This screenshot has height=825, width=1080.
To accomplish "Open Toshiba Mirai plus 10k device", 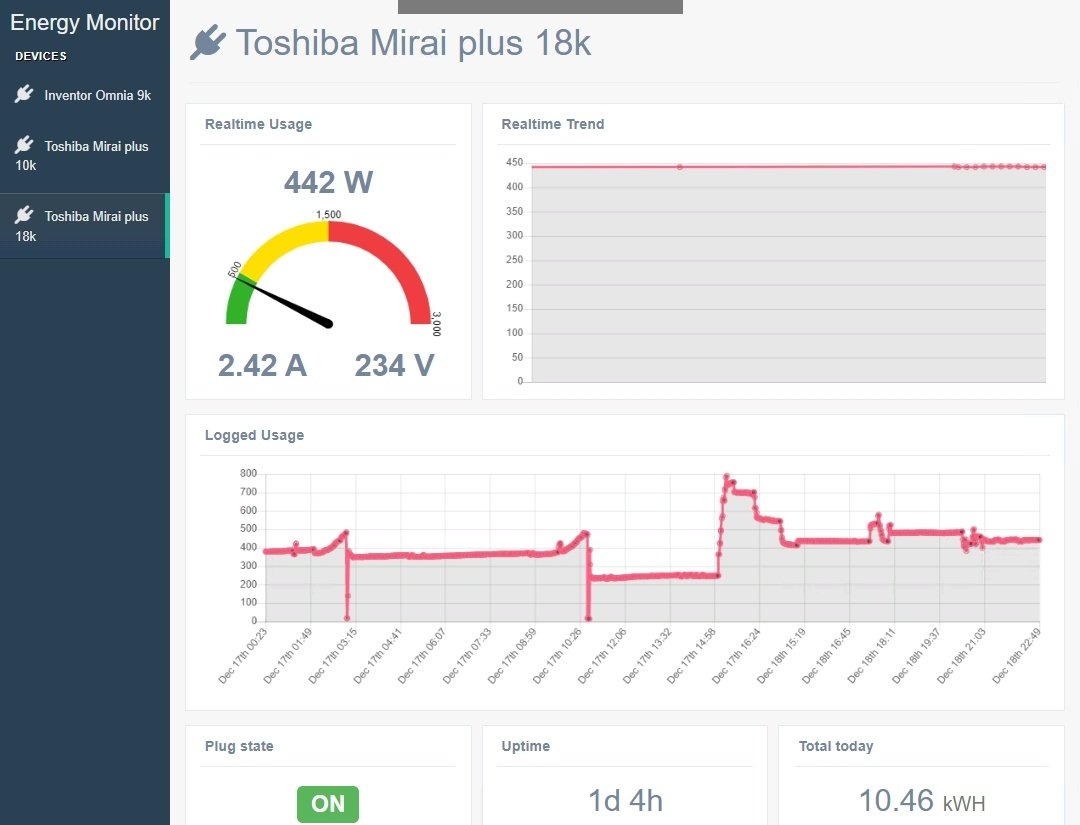I will point(85,155).
